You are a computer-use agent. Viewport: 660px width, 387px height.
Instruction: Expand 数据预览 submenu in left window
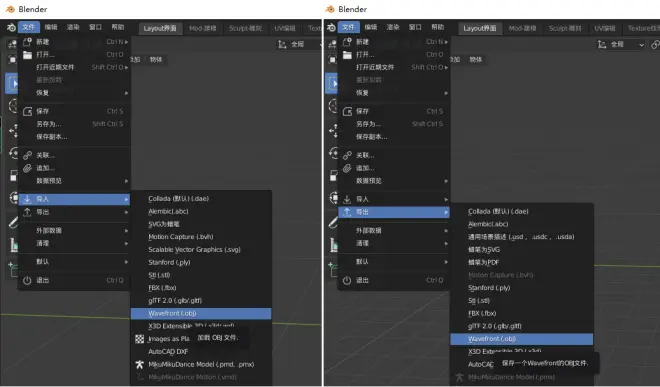[x=75, y=181]
